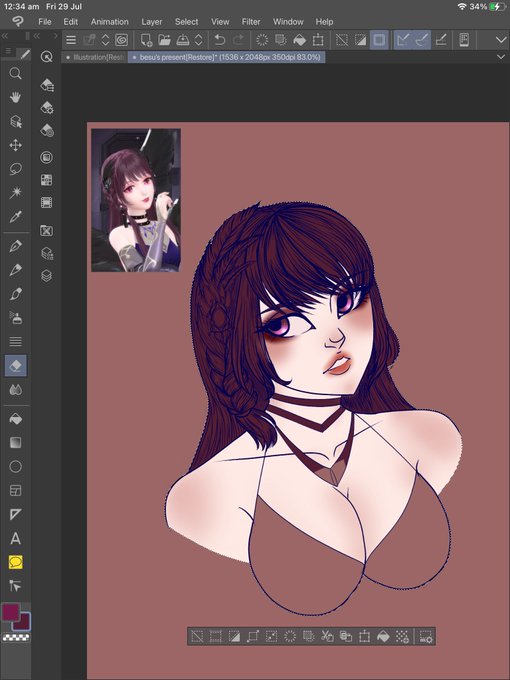This screenshot has width=510, height=680.
Task: Select the Eyedropper tool
Action: [15, 216]
